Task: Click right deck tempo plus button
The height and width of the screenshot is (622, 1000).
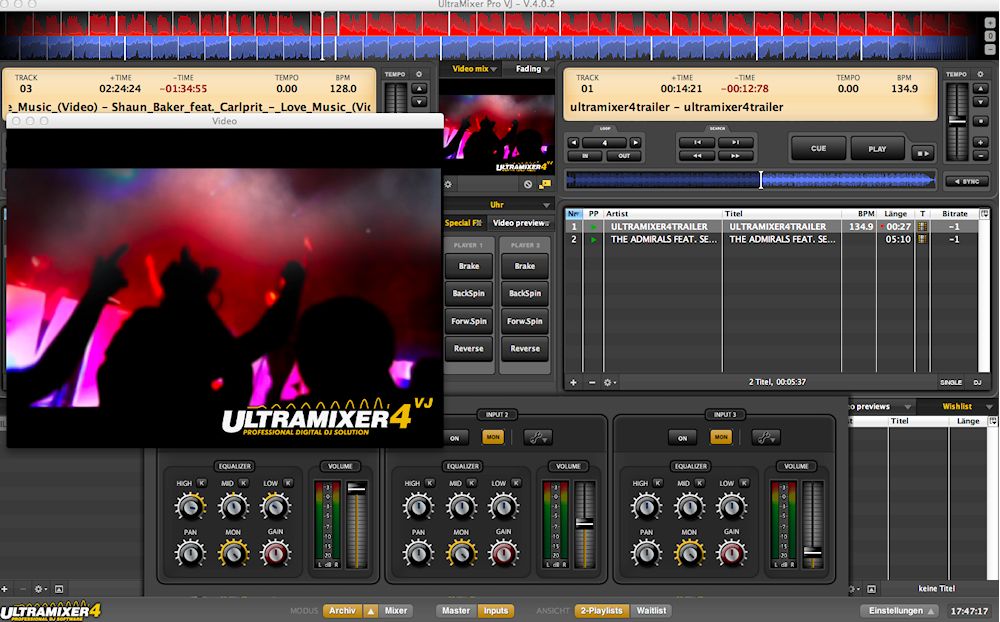Action: [980, 142]
